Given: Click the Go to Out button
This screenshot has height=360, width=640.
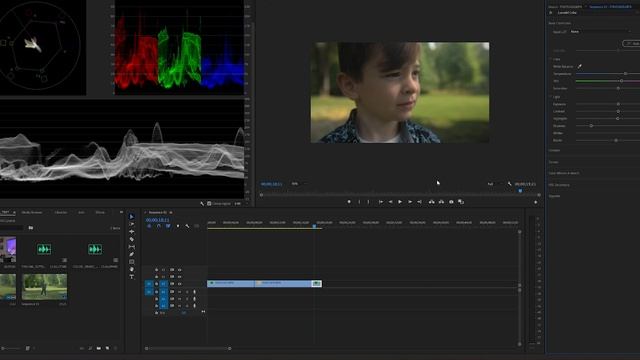Looking at the screenshot, I should [x=420, y=202].
